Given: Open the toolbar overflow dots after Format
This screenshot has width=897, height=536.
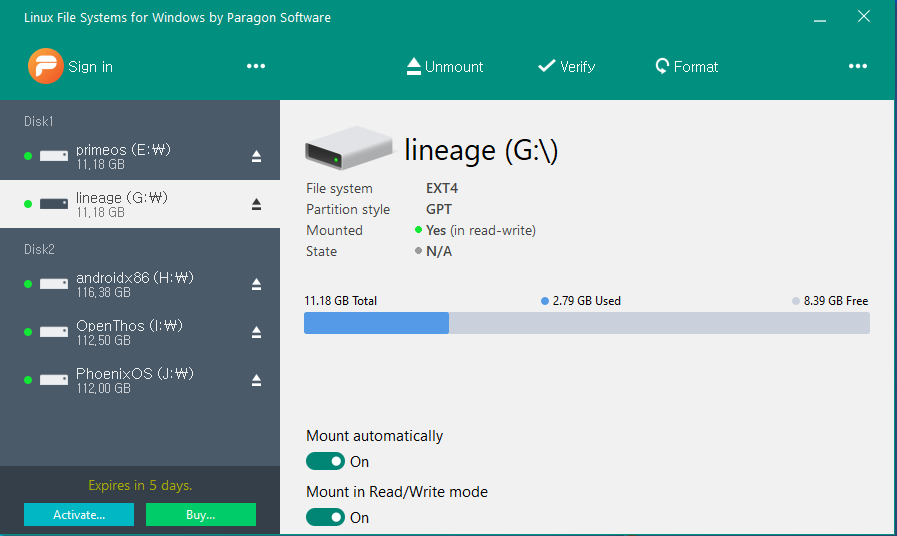Looking at the screenshot, I should coord(858,66).
